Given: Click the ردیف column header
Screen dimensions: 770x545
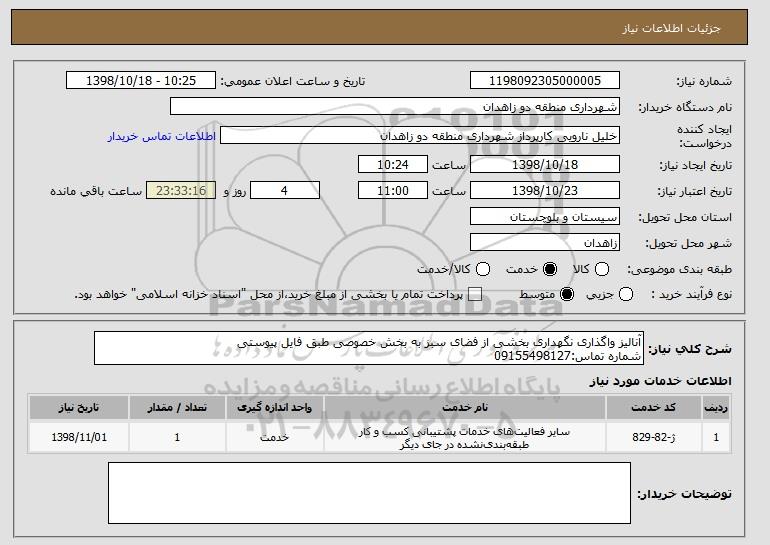Looking at the screenshot, I should click(x=716, y=408).
